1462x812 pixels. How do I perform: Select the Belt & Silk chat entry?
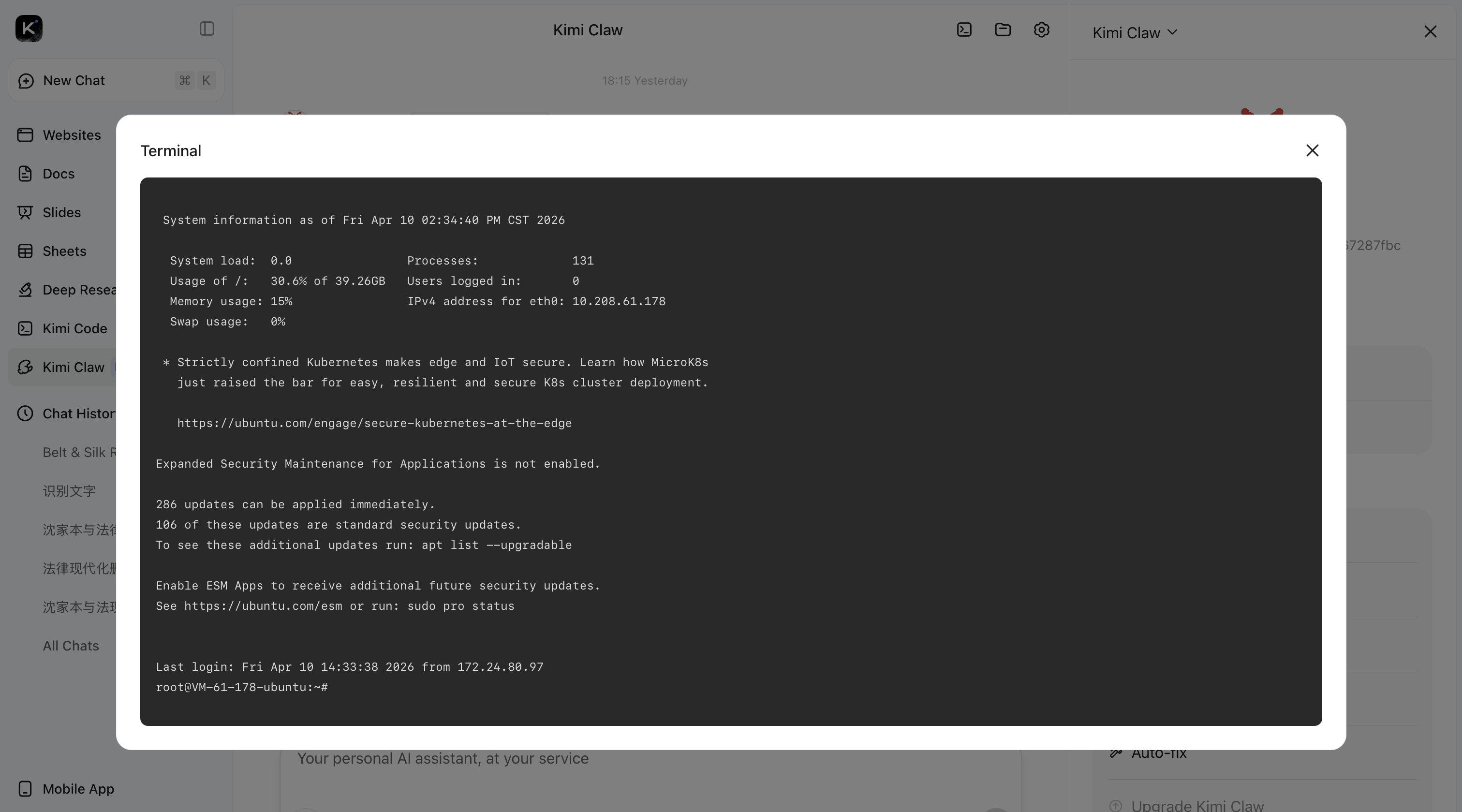[78, 452]
